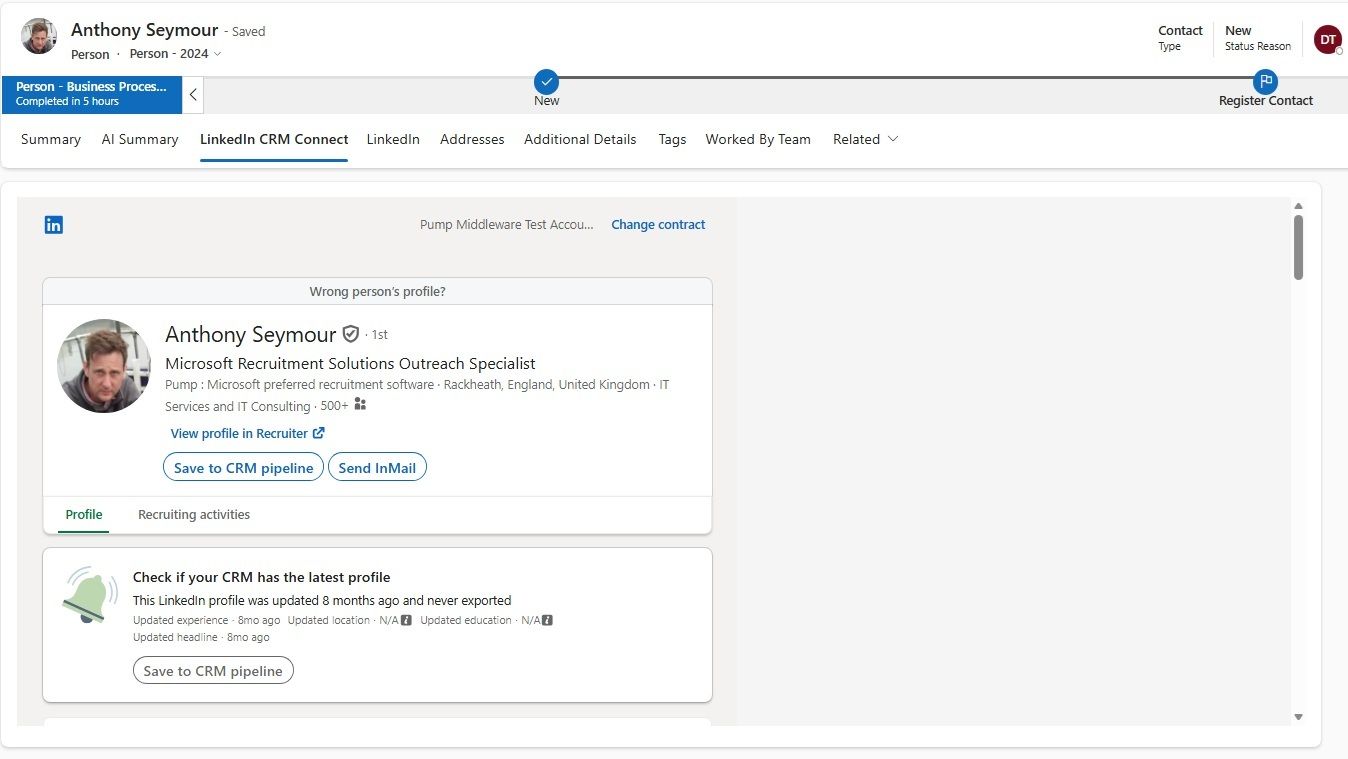
Task: Click the verified shield badge beside Anthony Seymour
Action: (350, 334)
